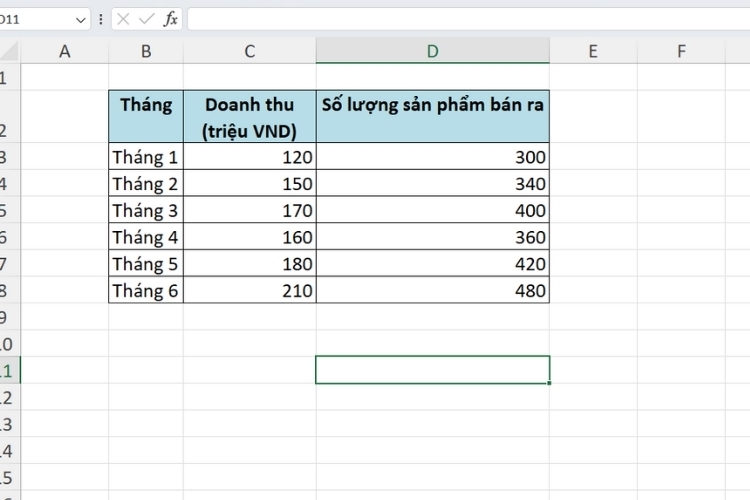
Task: Select column B header
Action: click(x=146, y=51)
